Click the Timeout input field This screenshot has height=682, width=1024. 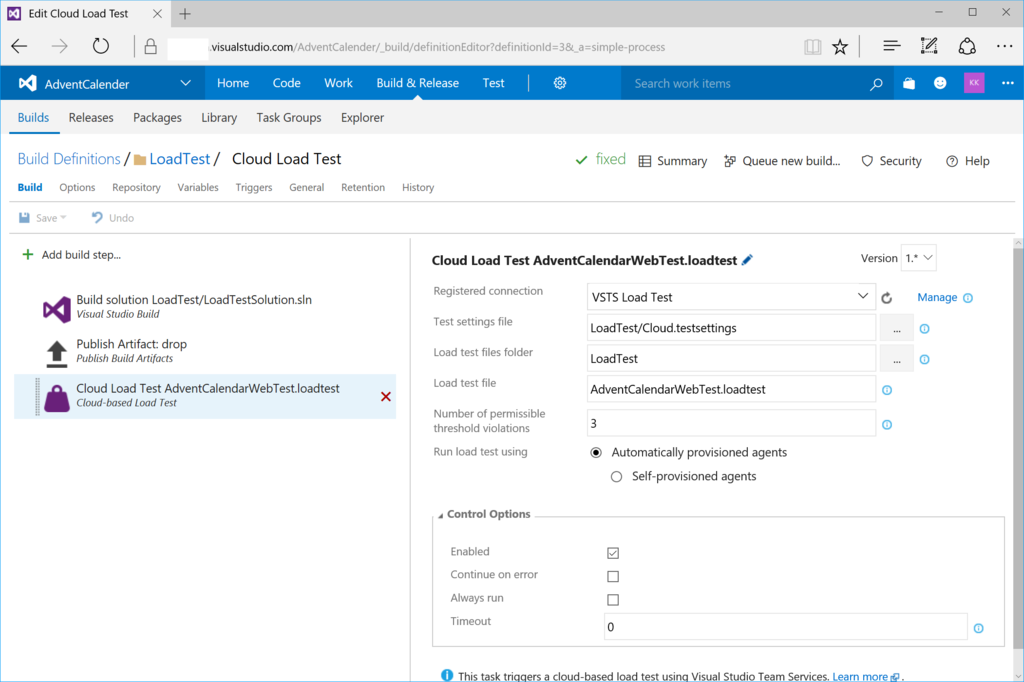(x=785, y=626)
